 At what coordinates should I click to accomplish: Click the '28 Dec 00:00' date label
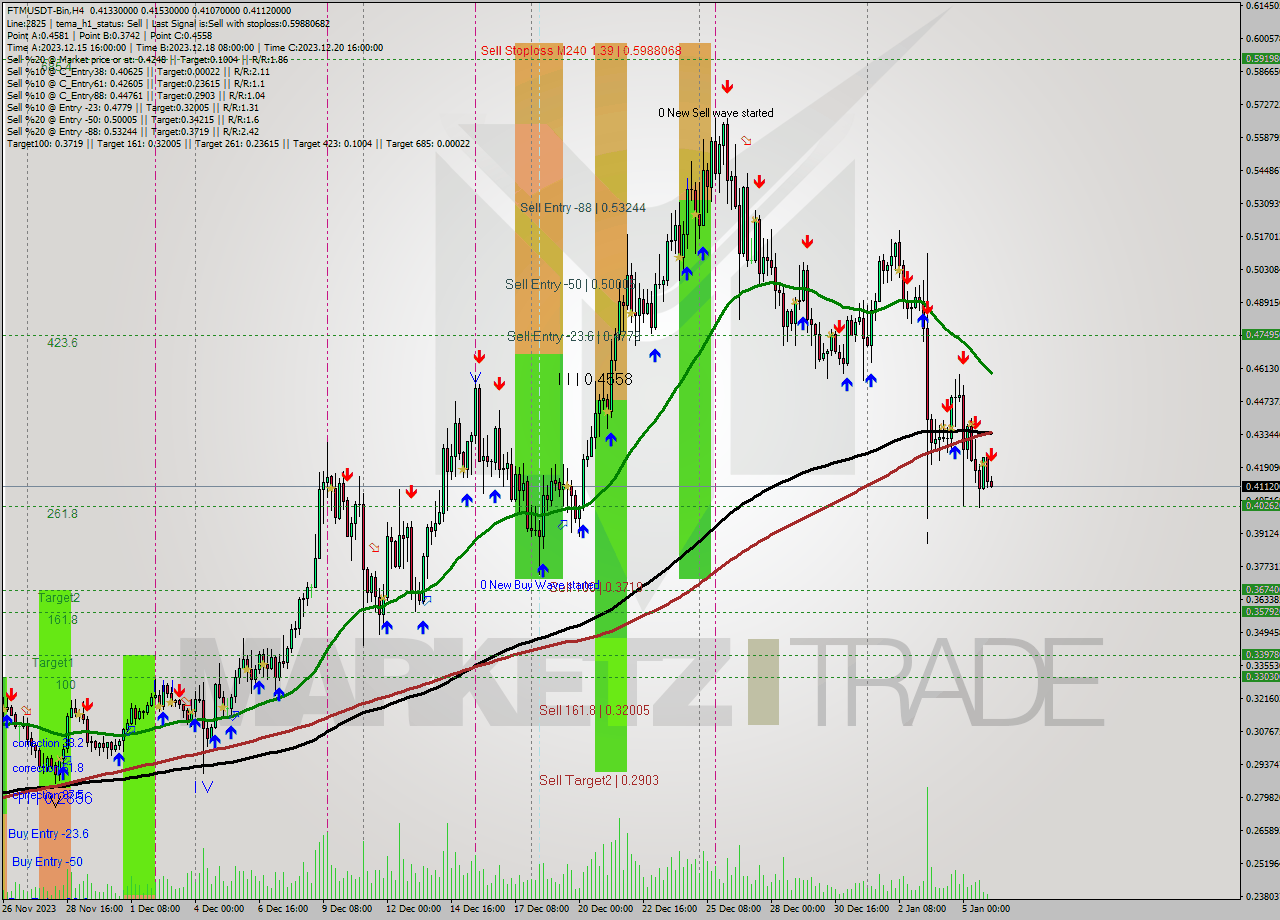click(x=798, y=909)
